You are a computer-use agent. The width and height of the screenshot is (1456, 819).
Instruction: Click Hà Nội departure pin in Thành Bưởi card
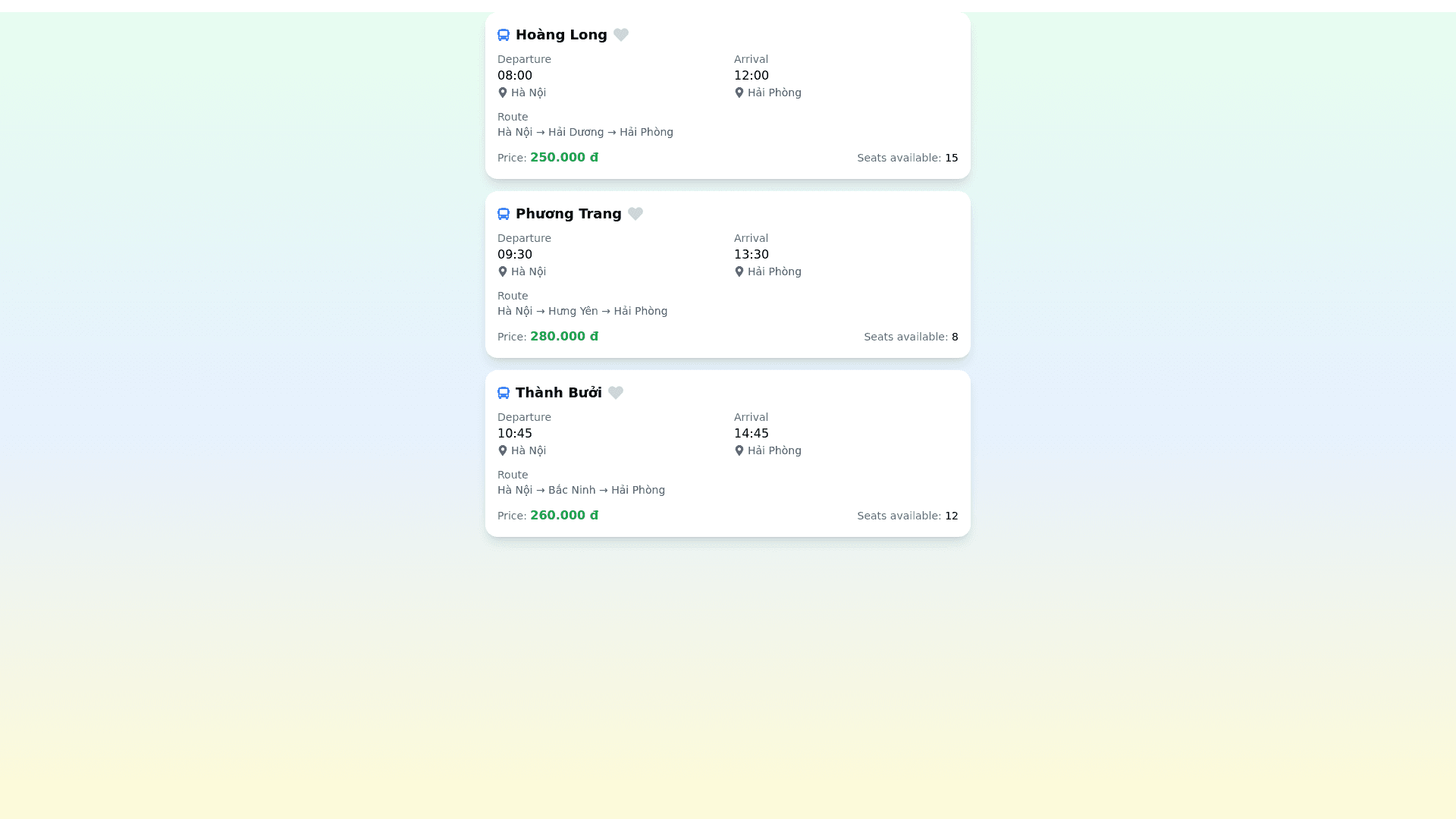[503, 450]
